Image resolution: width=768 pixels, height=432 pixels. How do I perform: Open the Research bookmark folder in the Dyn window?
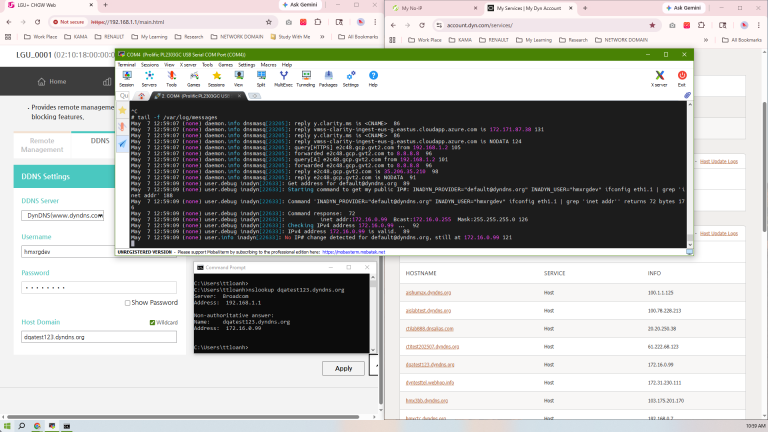[573, 40]
